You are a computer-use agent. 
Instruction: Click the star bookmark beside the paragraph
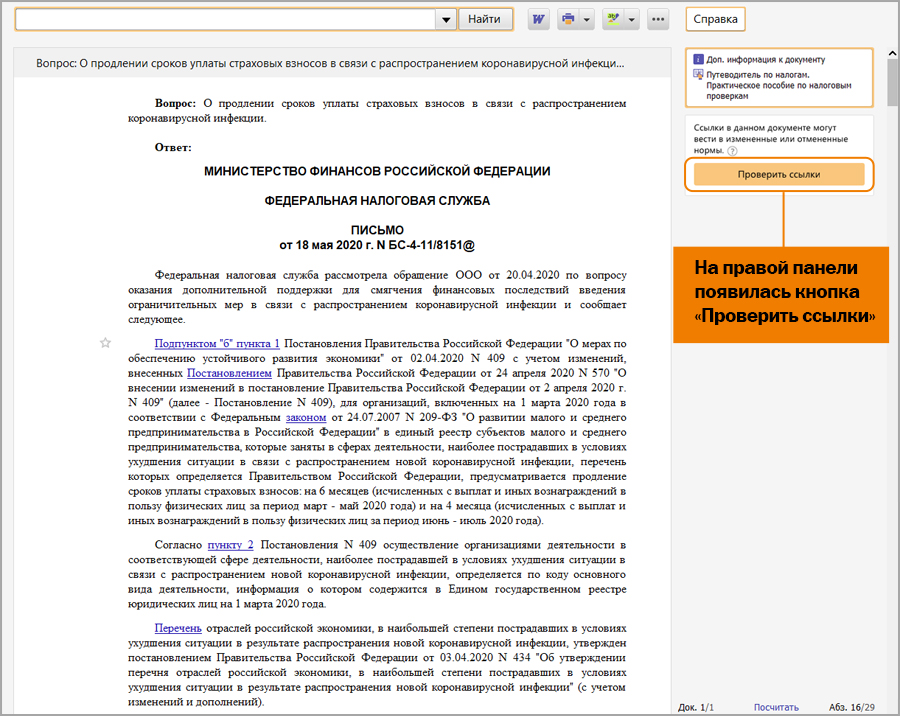105,343
